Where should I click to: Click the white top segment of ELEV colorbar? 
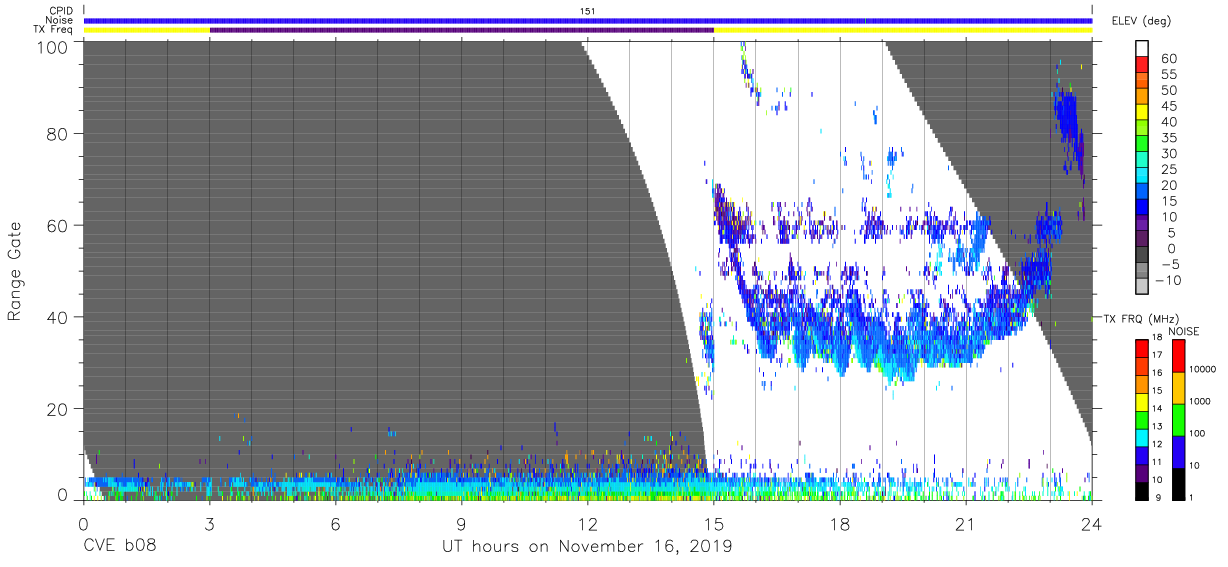point(1142,50)
